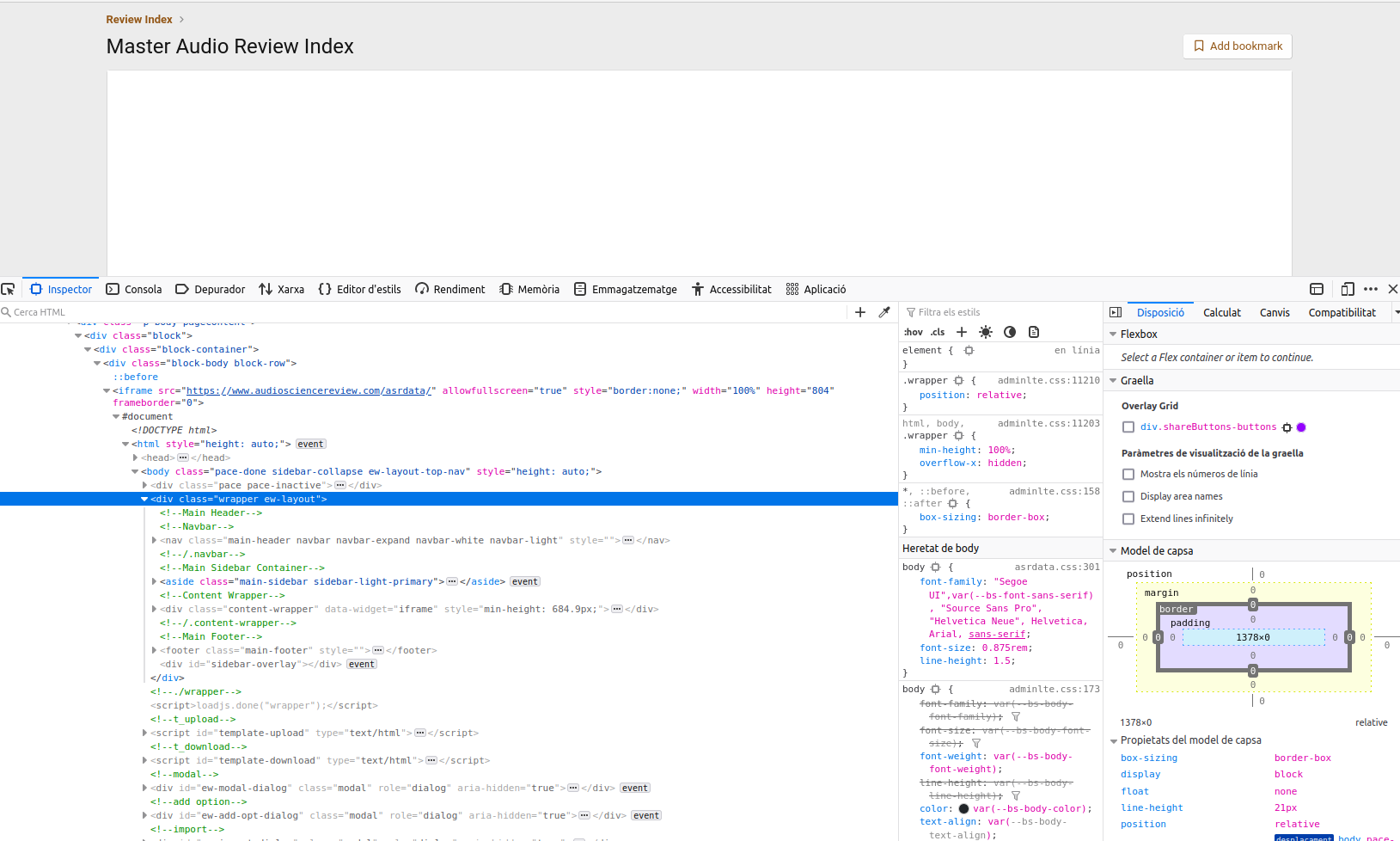Expand the aside main-sidebar node
This screenshot has width=1400, height=841.
point(154,581)
